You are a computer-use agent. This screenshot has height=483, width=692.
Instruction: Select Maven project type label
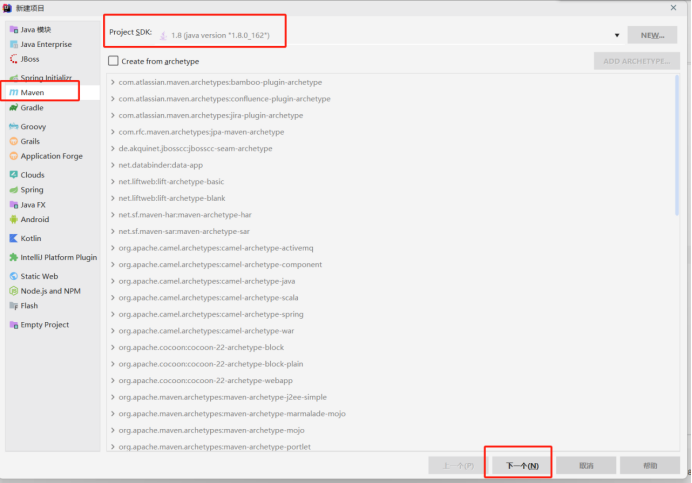pyautogui.click(x=32, y=92)
